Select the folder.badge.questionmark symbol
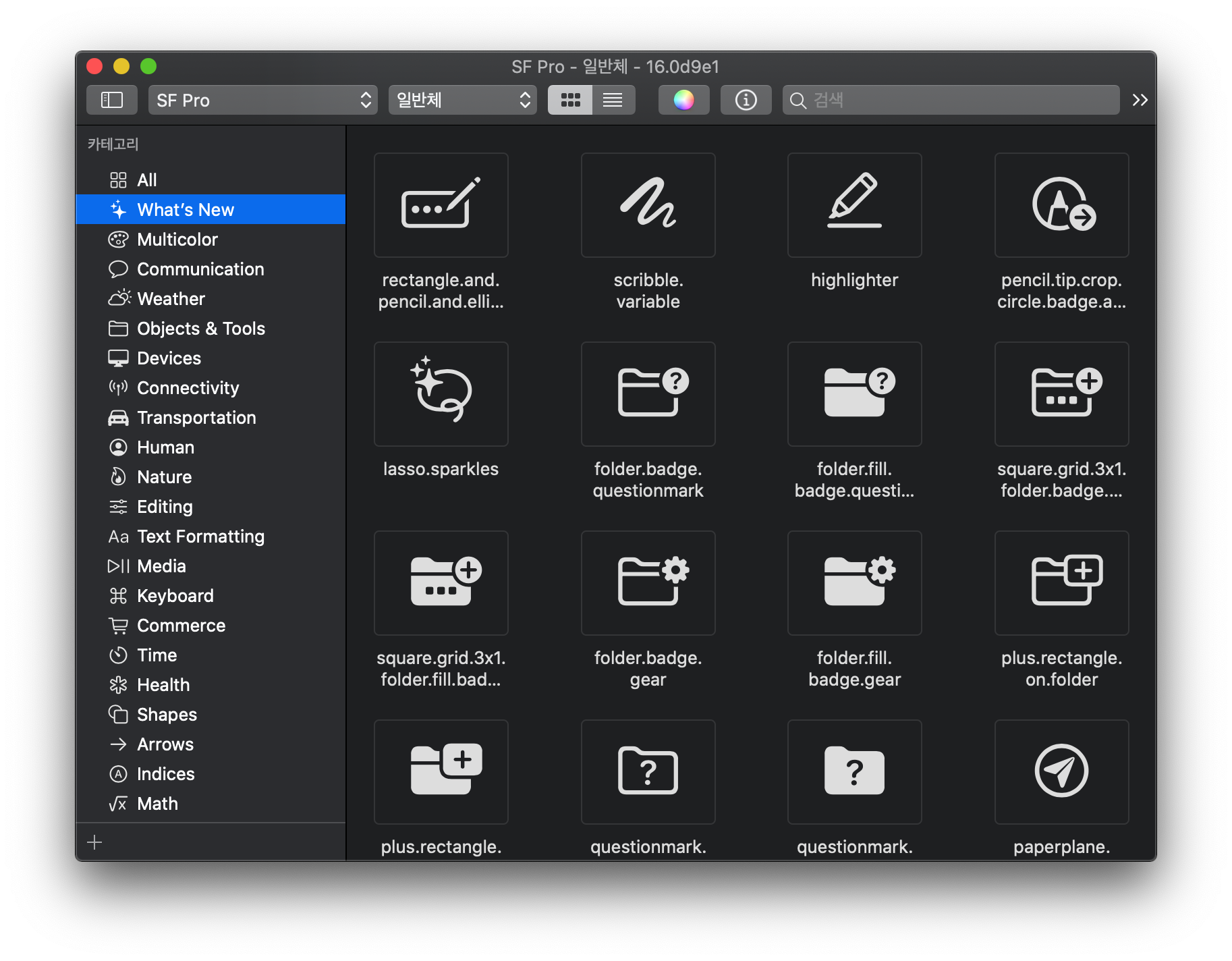This screenshot has width=1232, height=961. 648,394
